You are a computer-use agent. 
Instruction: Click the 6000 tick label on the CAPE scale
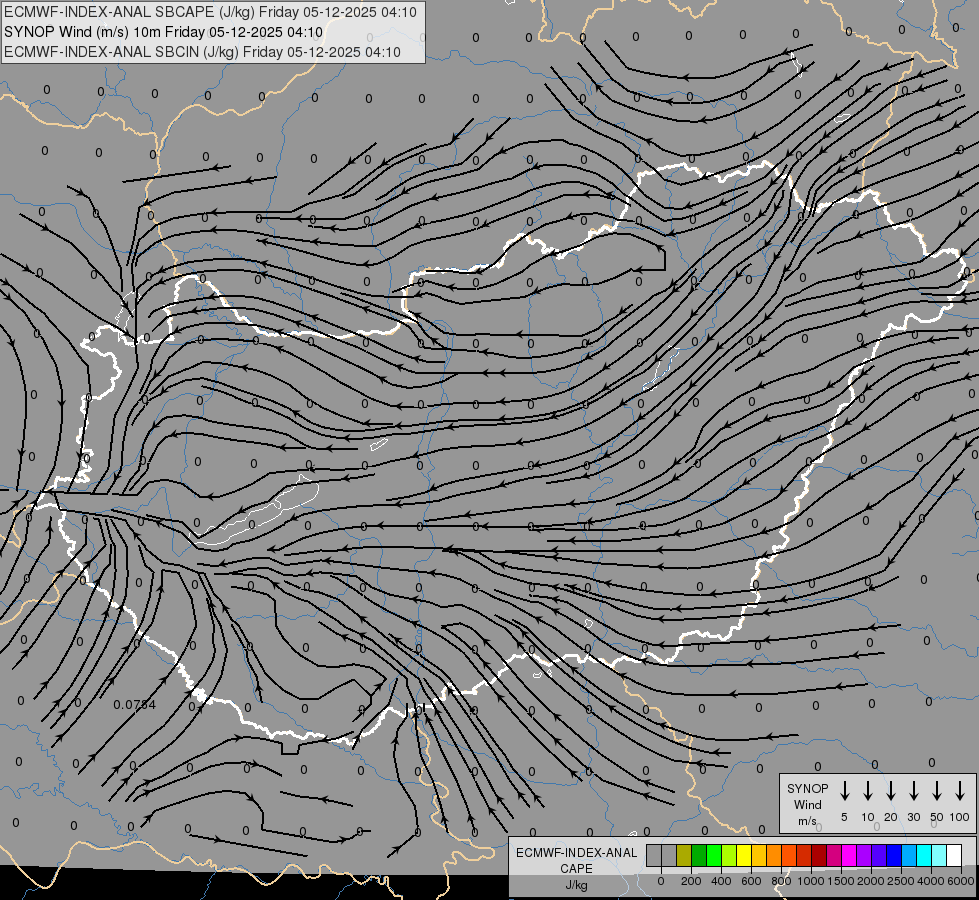tap(961, 881)
